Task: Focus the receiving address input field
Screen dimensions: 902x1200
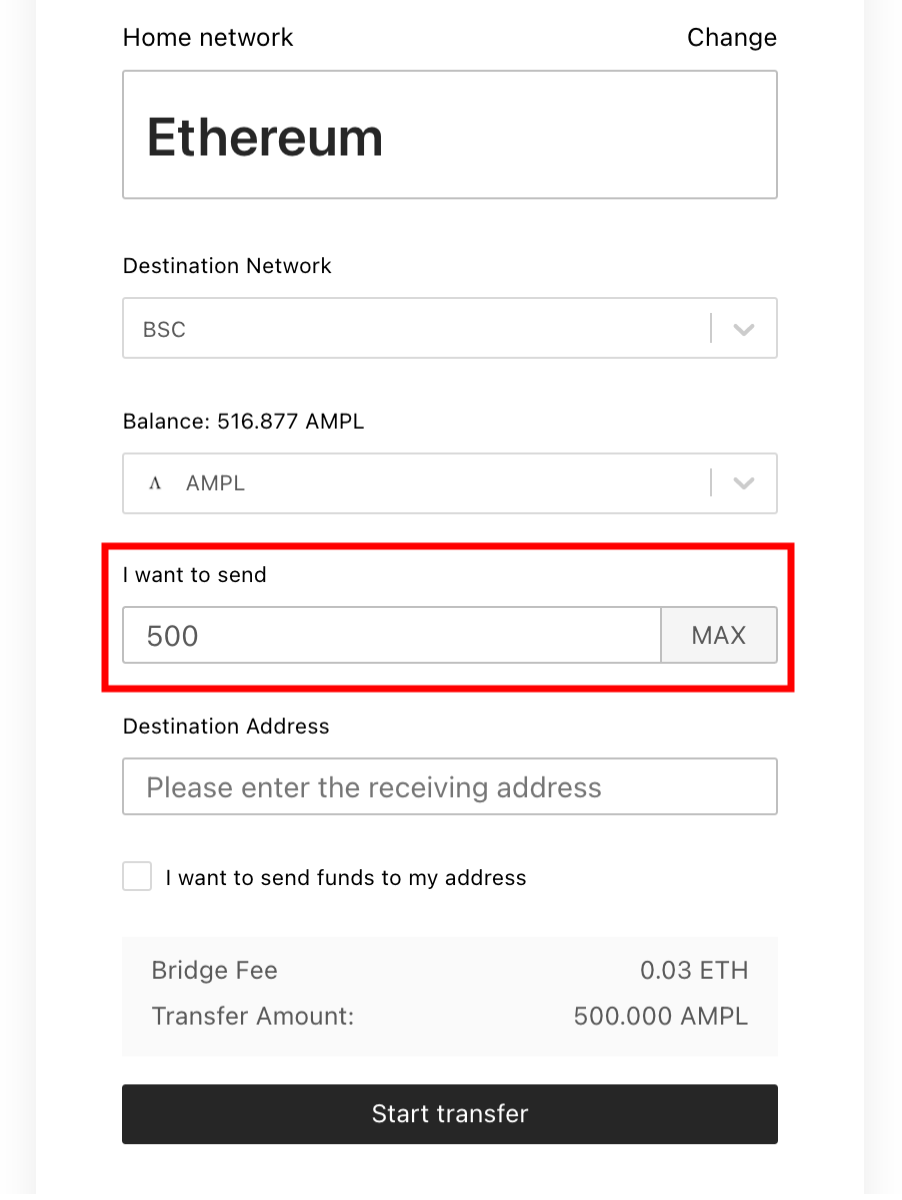Action: click(450, 787)
